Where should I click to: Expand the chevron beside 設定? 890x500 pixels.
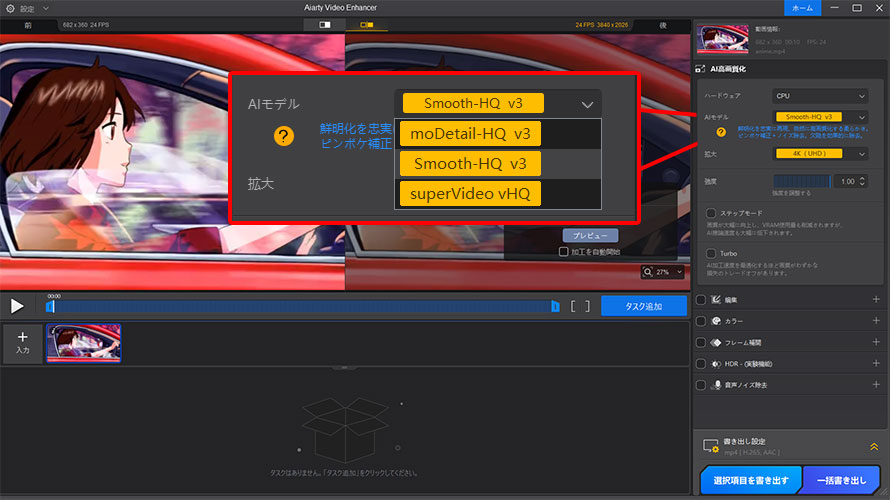click(x=46, y=9)
